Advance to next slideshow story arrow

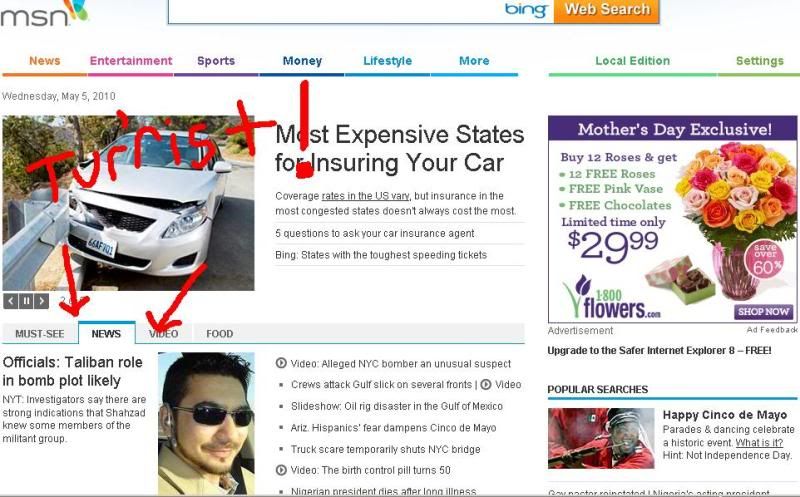[41, 301]
